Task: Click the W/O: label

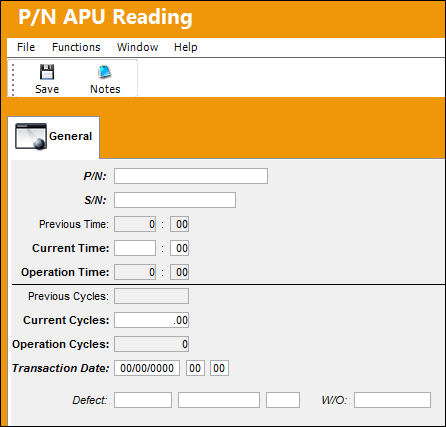Action: click(334, 400)
